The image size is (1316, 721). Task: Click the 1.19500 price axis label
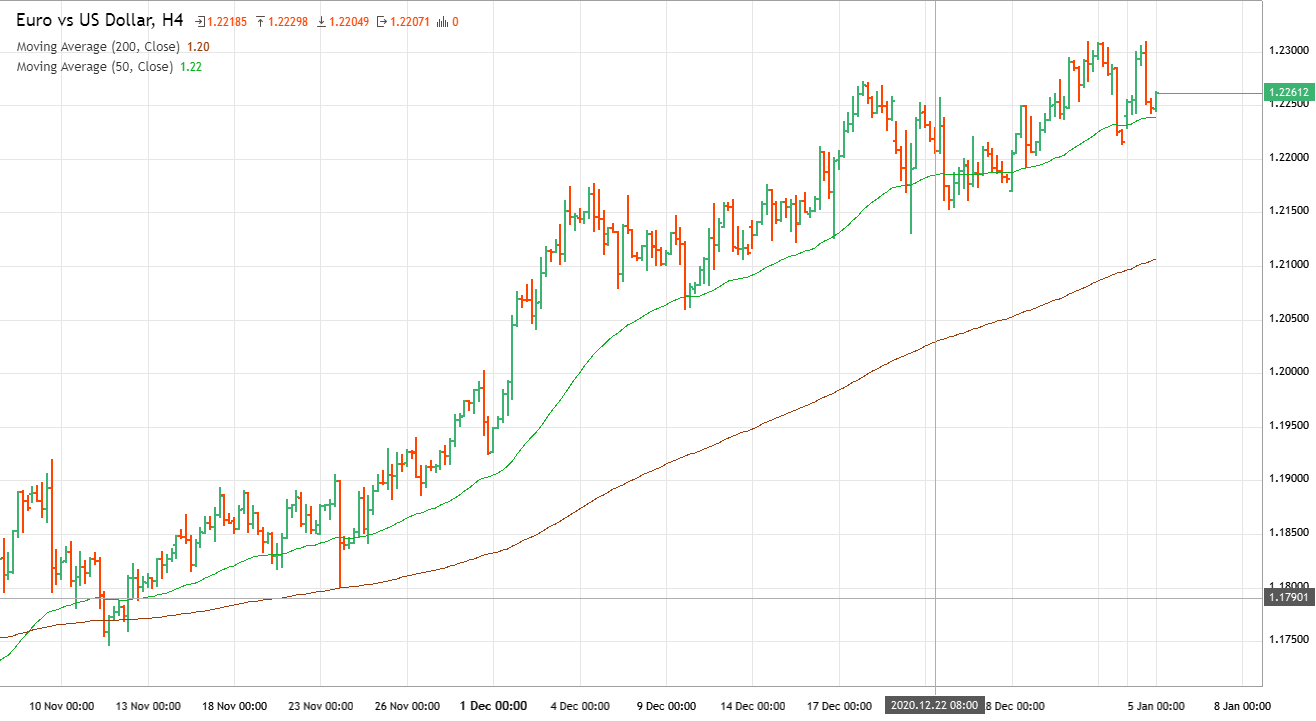(1287, 426)
